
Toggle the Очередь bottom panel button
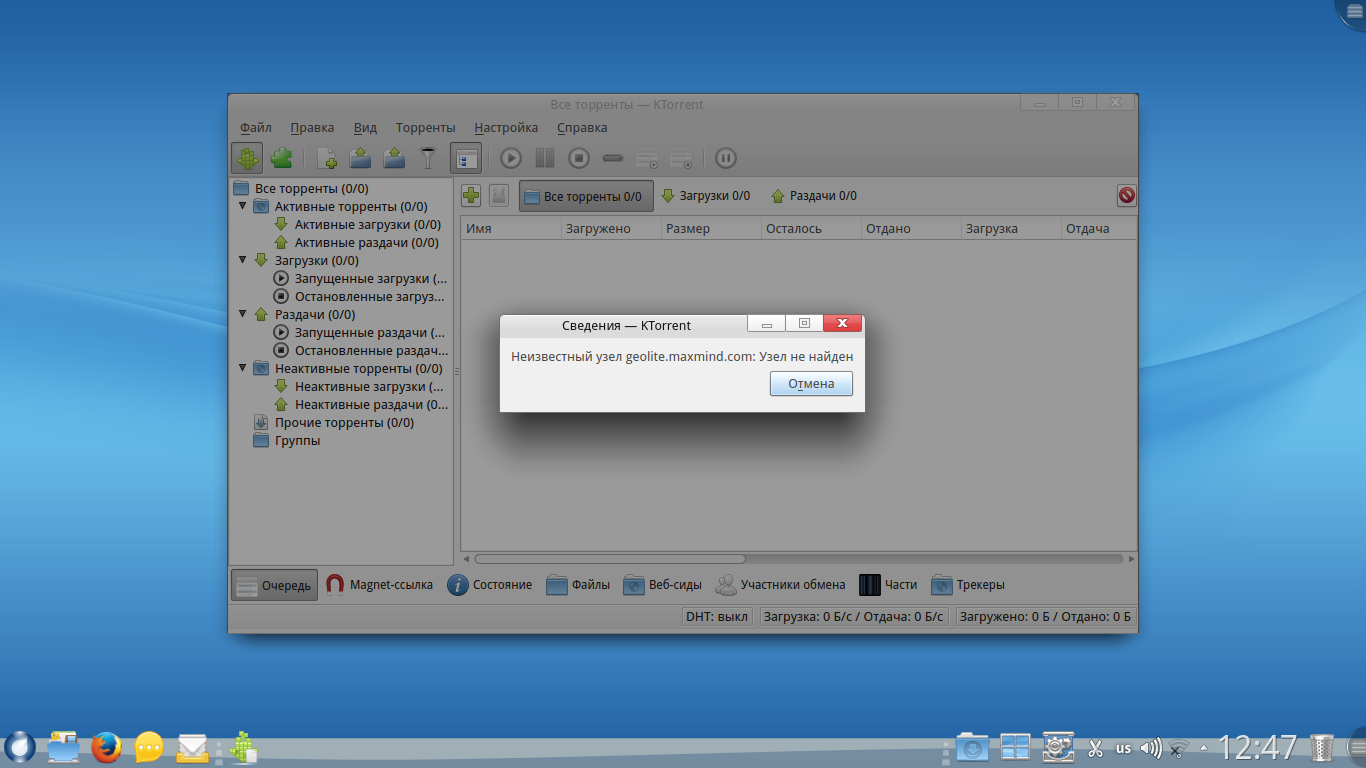pos(274,585)
